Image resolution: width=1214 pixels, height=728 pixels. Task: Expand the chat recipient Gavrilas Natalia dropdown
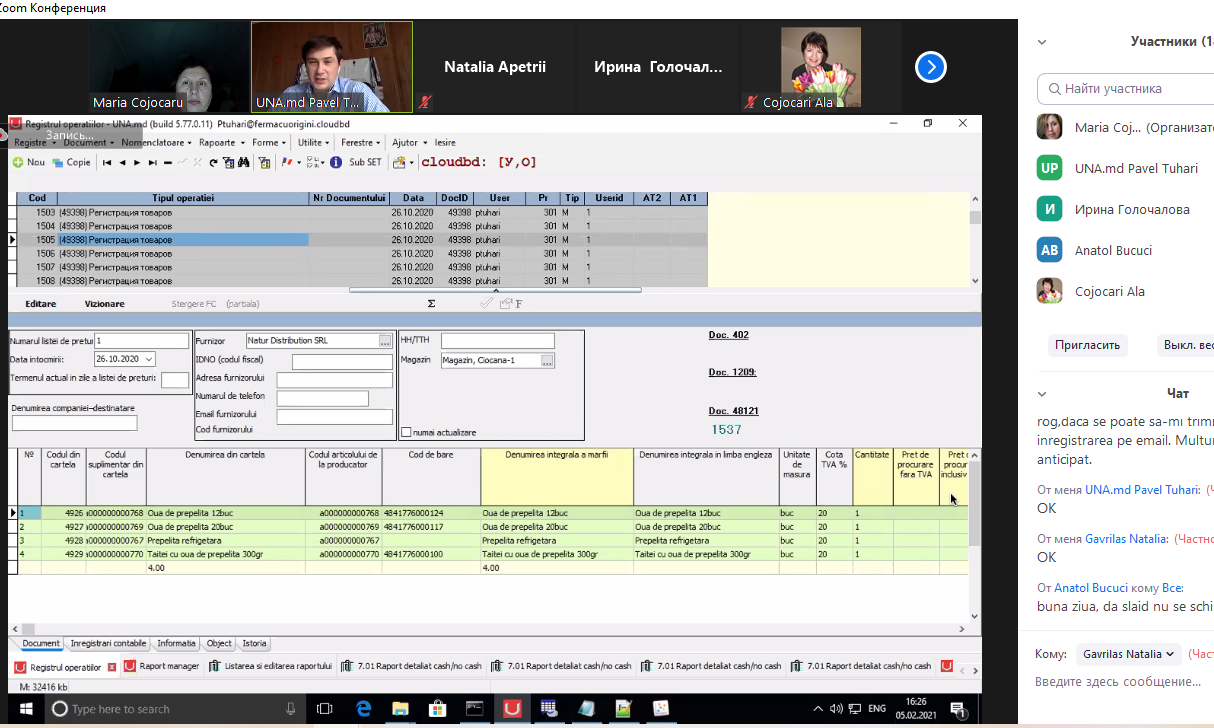(1128, 654)
